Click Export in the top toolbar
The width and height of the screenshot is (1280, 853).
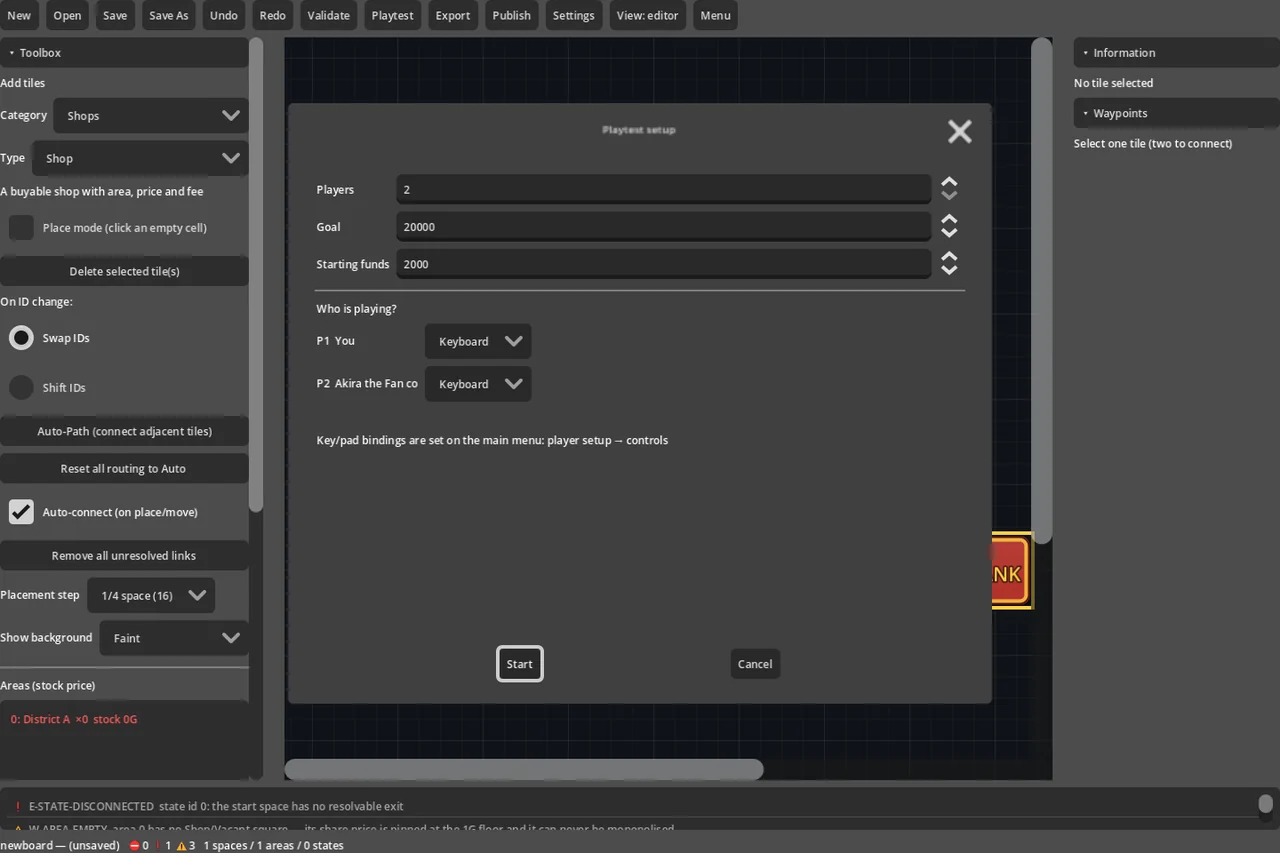[x=453, y=15]
